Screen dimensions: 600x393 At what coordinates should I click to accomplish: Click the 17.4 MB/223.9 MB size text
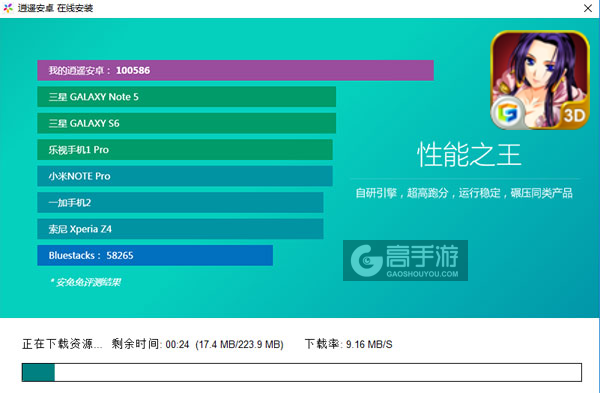[240, 344]
